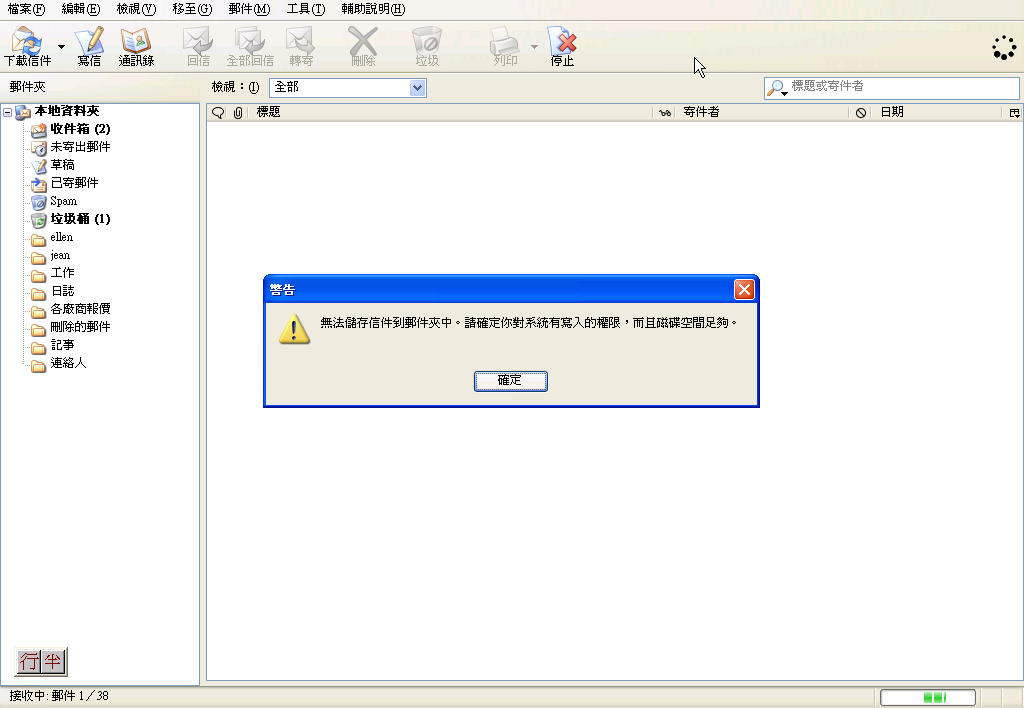Image resolution: width=1024 pixels, height=708 pixels.
Task: Open the 檢視(V) menu
Action: [136, 9]
